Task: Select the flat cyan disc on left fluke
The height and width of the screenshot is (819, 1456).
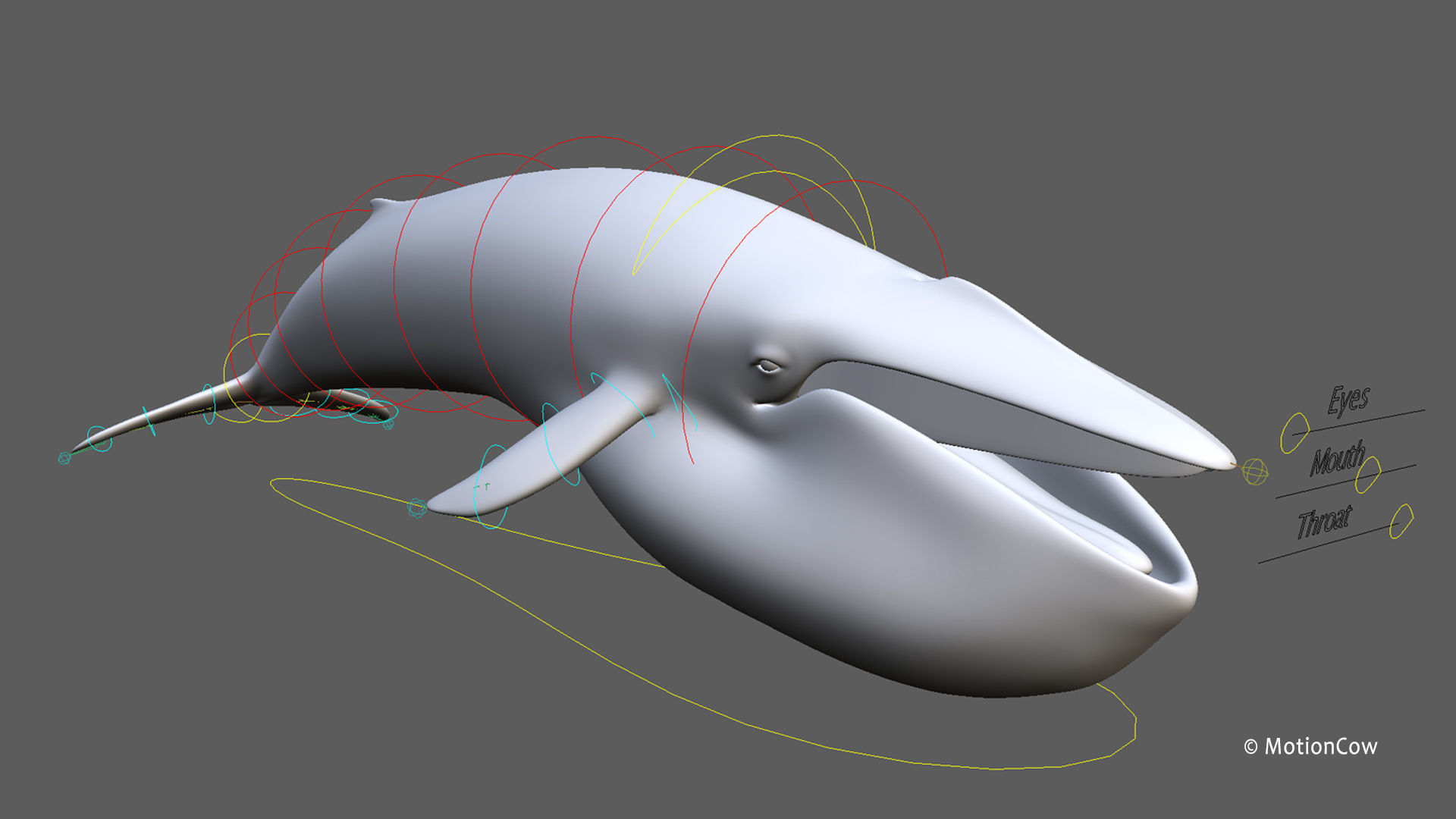Action: coord(149,422)
